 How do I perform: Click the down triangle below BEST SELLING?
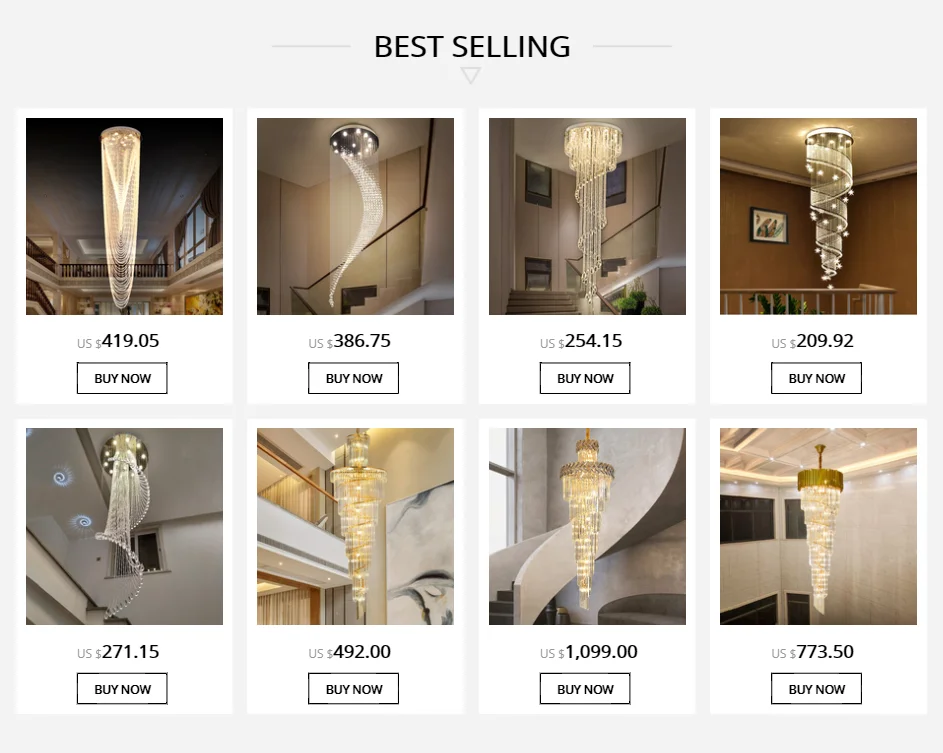(x=471, y=76)
